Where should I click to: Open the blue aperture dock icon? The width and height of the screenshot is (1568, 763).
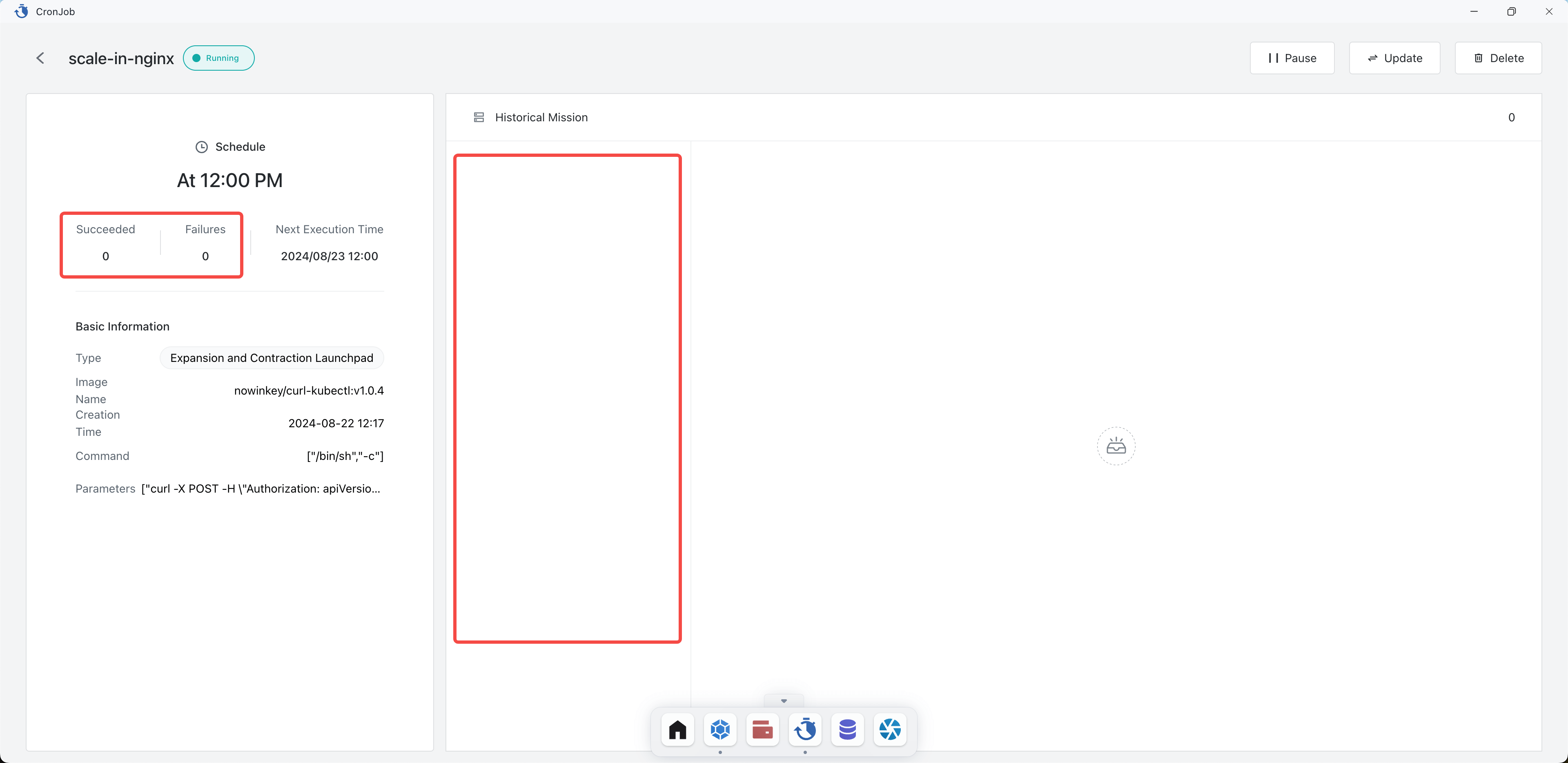coord(890,729)
